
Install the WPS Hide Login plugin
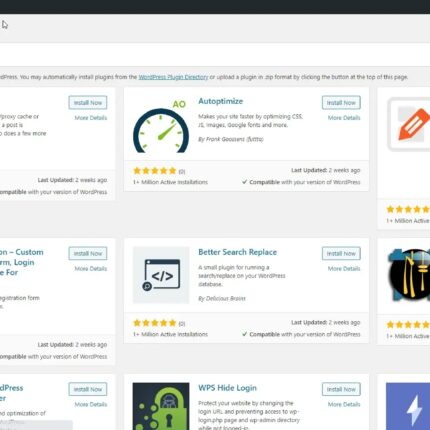click(341, 389)
